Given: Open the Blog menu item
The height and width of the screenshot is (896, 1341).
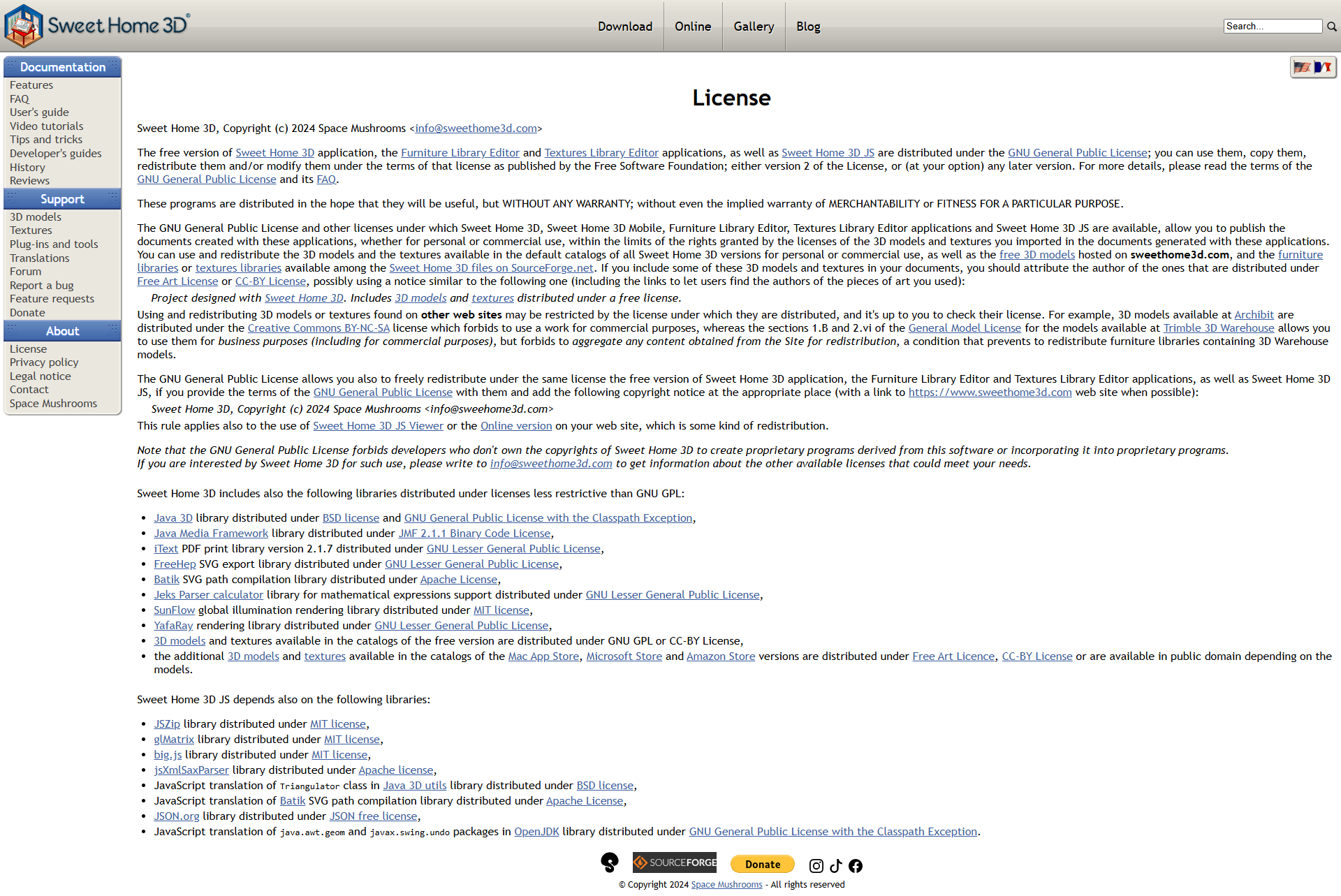Looking at the screenshot, I should (808, 27).
